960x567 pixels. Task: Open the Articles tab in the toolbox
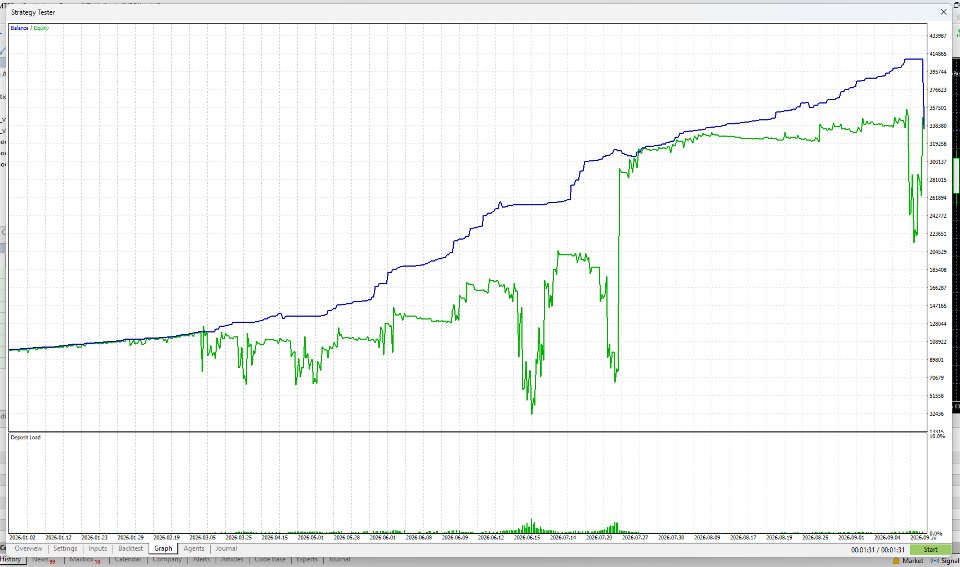point(233,560)
